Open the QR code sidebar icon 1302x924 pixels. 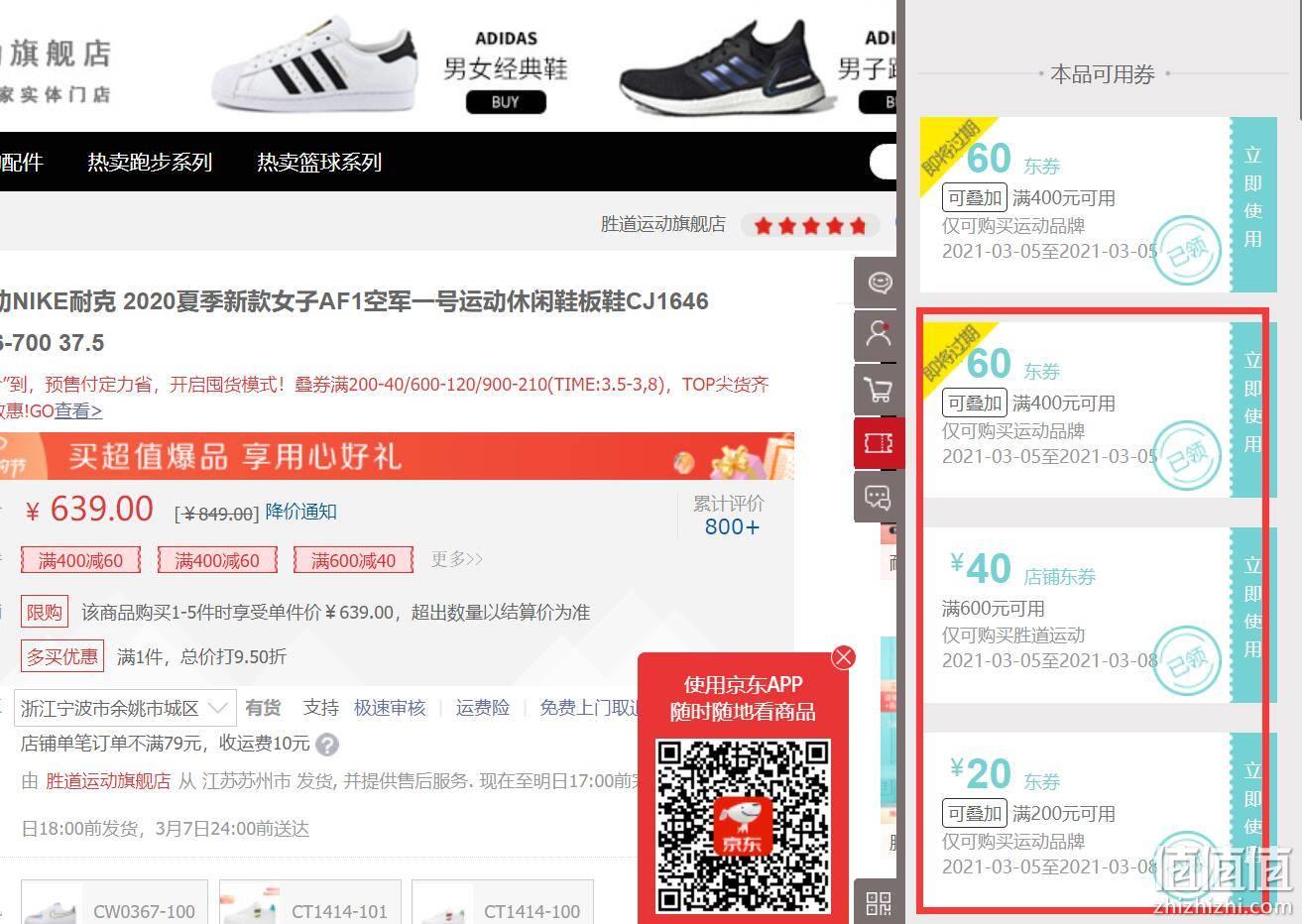[x=879, y=902]
